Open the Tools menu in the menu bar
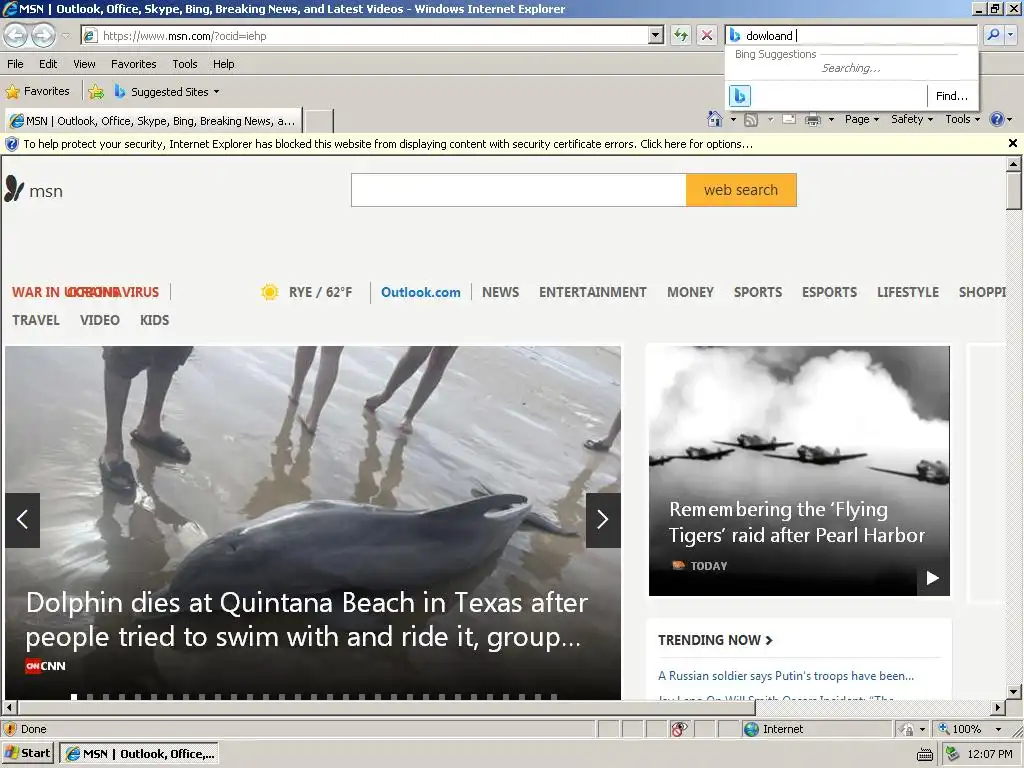The height and width of the screenshot is (768, 1024). coord(185,64)
